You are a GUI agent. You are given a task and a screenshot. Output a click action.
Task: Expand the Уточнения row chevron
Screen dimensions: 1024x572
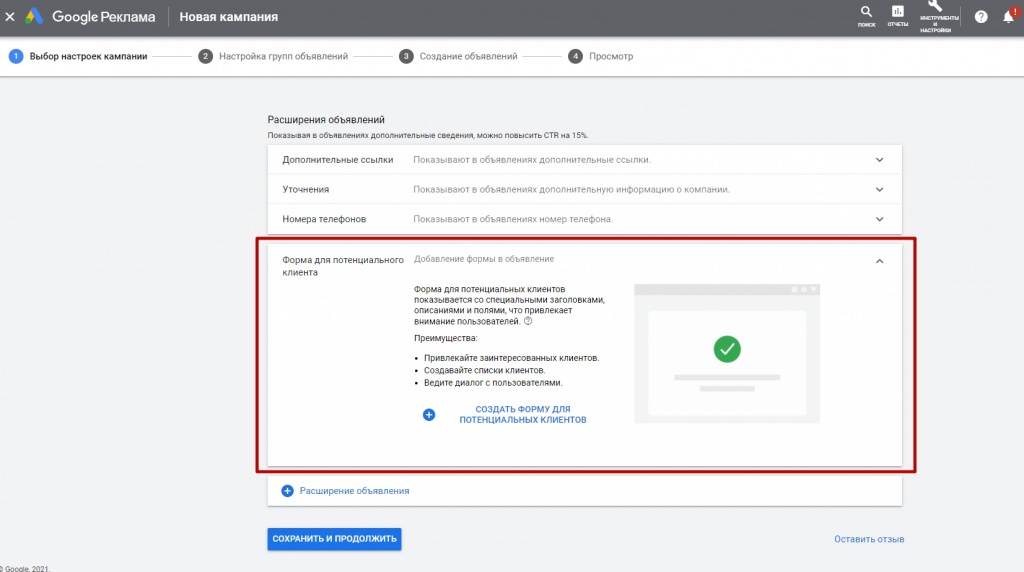click(880, 189)
